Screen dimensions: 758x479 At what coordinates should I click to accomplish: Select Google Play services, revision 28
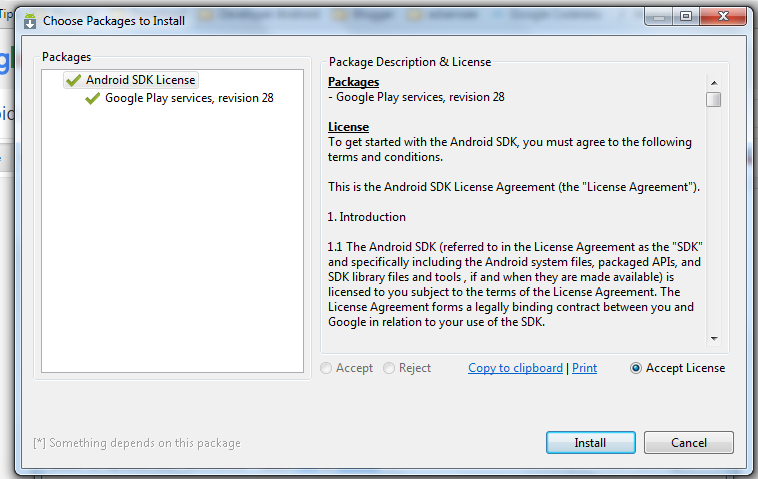pos(189,98)
